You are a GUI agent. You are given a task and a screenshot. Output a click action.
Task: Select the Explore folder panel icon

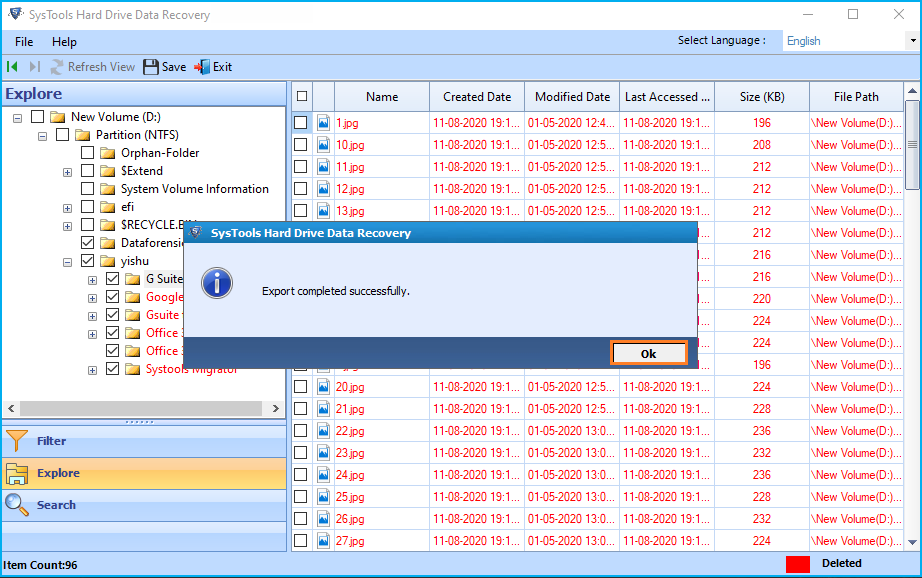(16, 473)
